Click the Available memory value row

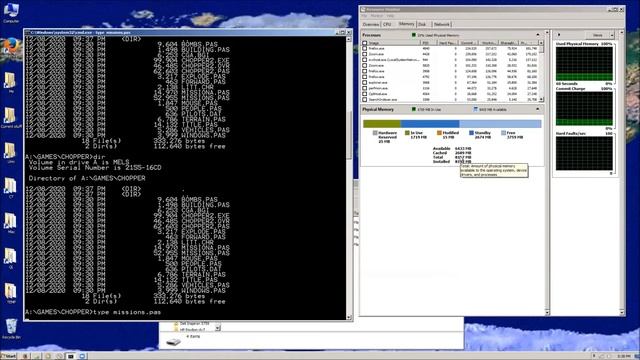point(452,149)
